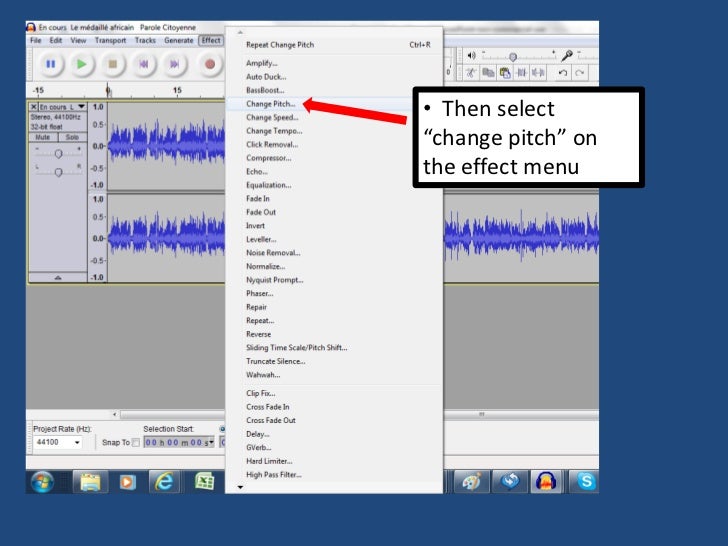The height and width of the screenshot is (546, 728).
Task: Open Internet Explorer from taskbar
Action: 164,482
